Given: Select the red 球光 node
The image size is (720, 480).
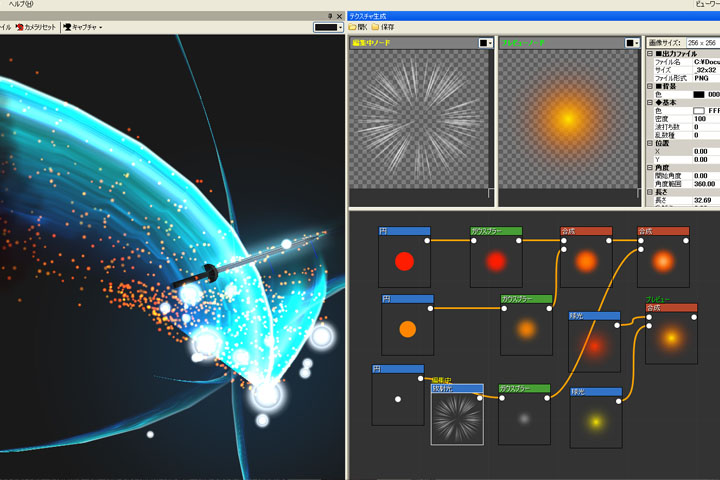Looking at the screenshot, I should point(595,342).
